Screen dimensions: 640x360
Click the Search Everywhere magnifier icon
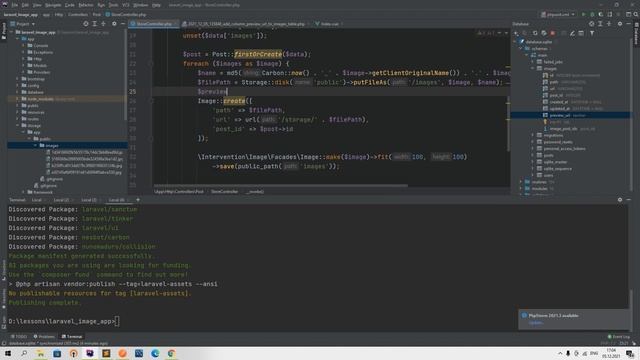click(636, 14)
